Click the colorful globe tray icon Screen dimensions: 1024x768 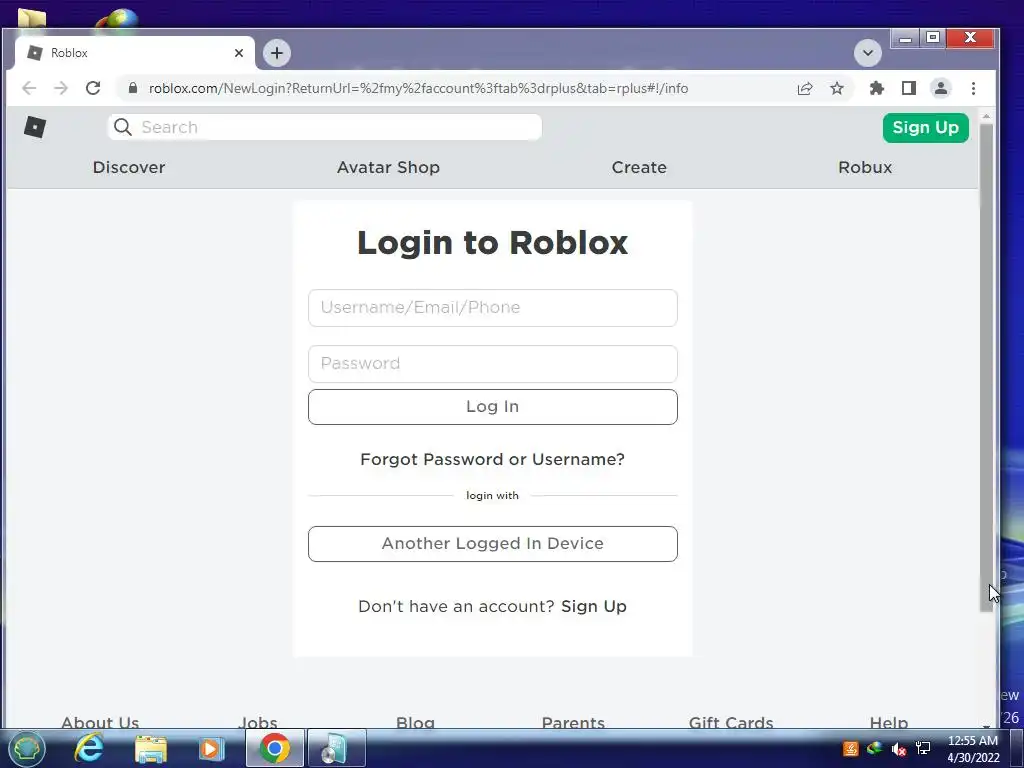pyautogui.click(x=874, y=748)
